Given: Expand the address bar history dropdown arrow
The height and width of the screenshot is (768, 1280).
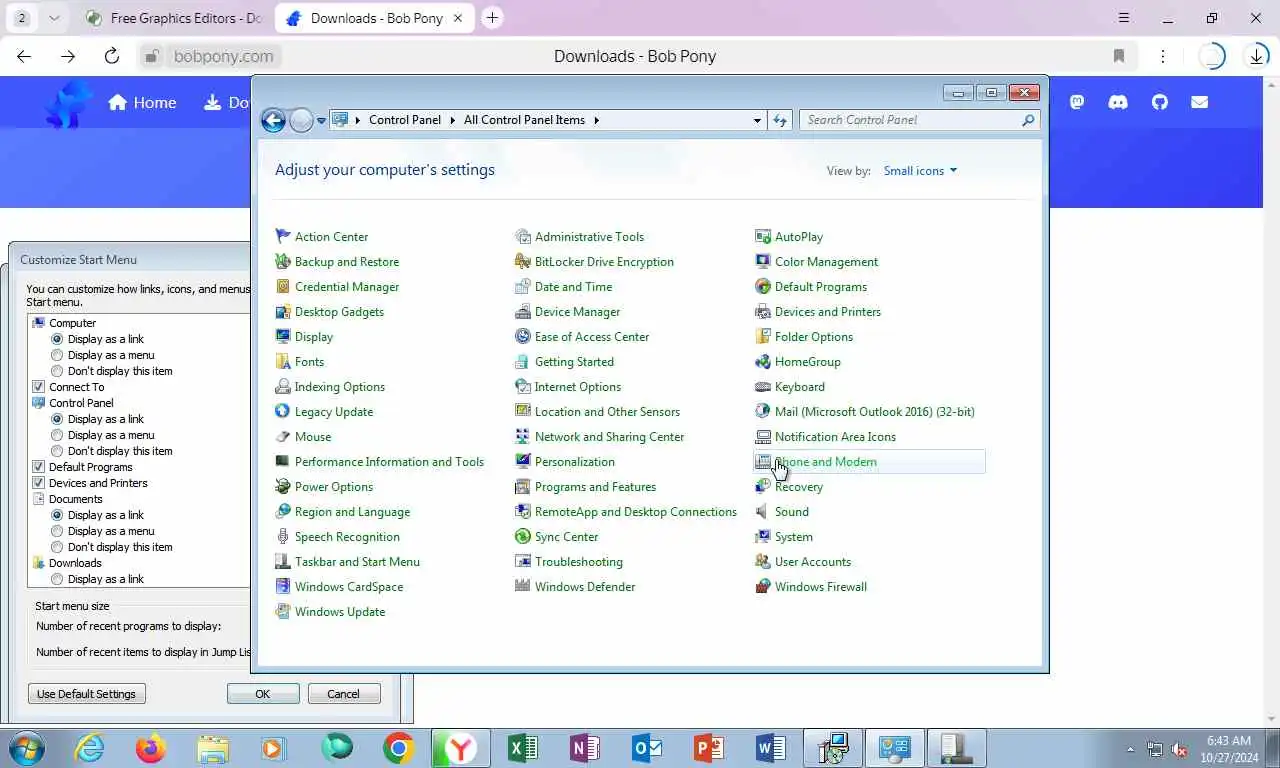Looking at the screenshot, I should click(x=757, y=120).
